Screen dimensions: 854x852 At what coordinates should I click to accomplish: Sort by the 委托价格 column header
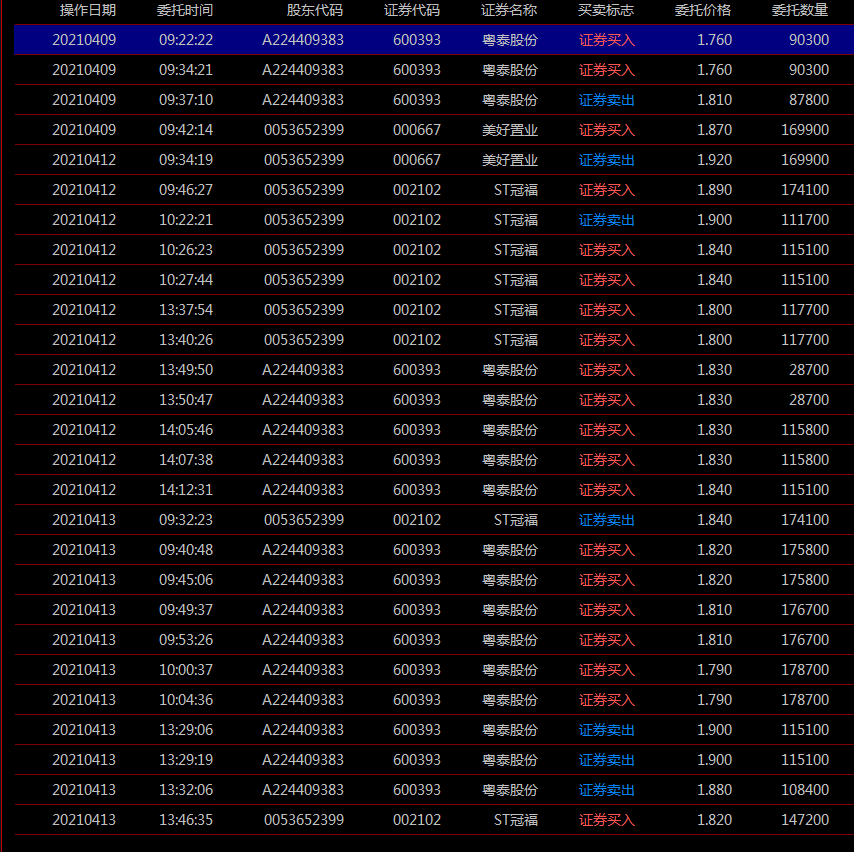pyautogui.click(x=703, y=10)
